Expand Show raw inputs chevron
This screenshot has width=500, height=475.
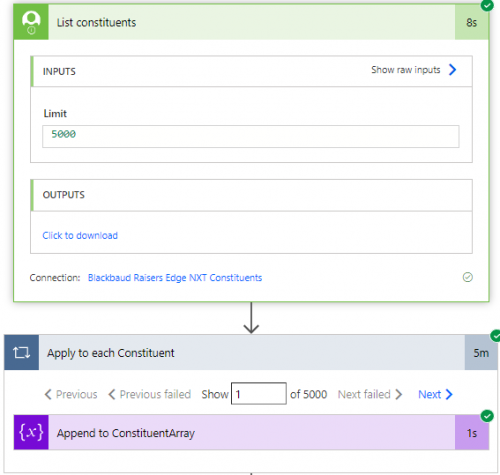click(452, 70)
